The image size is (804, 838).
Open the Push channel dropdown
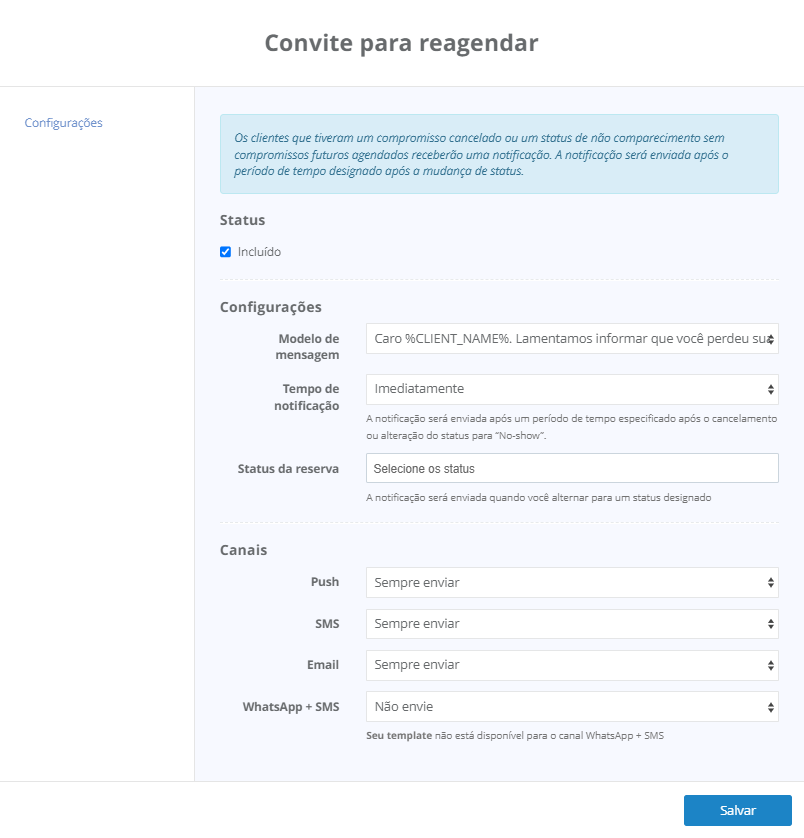(571, 582)
